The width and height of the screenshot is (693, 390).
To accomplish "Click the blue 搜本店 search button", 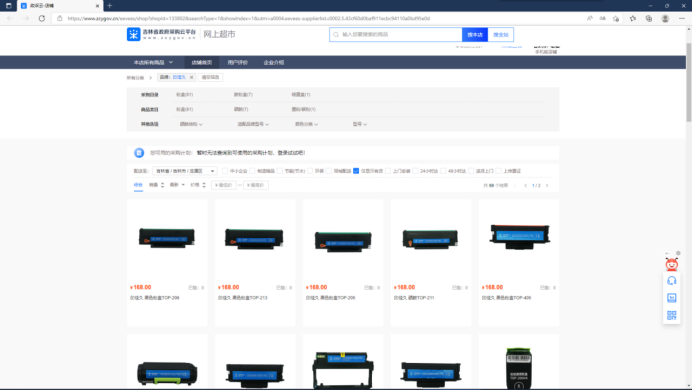I will (x=475, y=34).
